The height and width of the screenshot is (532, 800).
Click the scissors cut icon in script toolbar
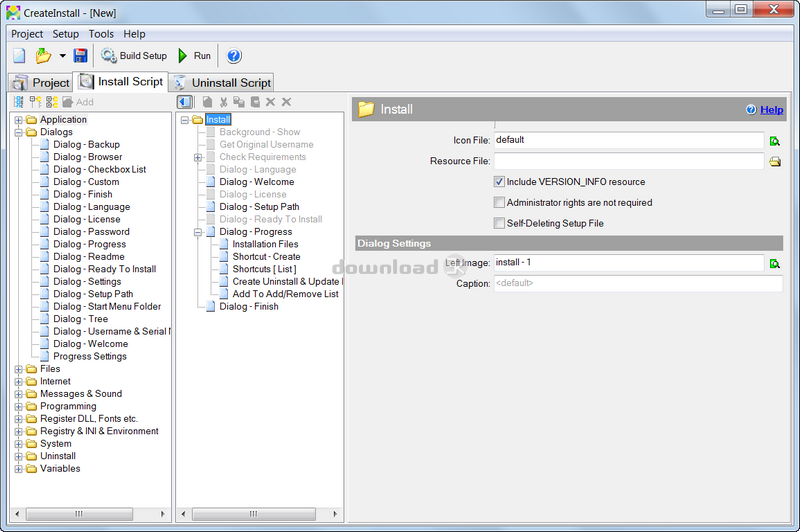pos(223,102)
